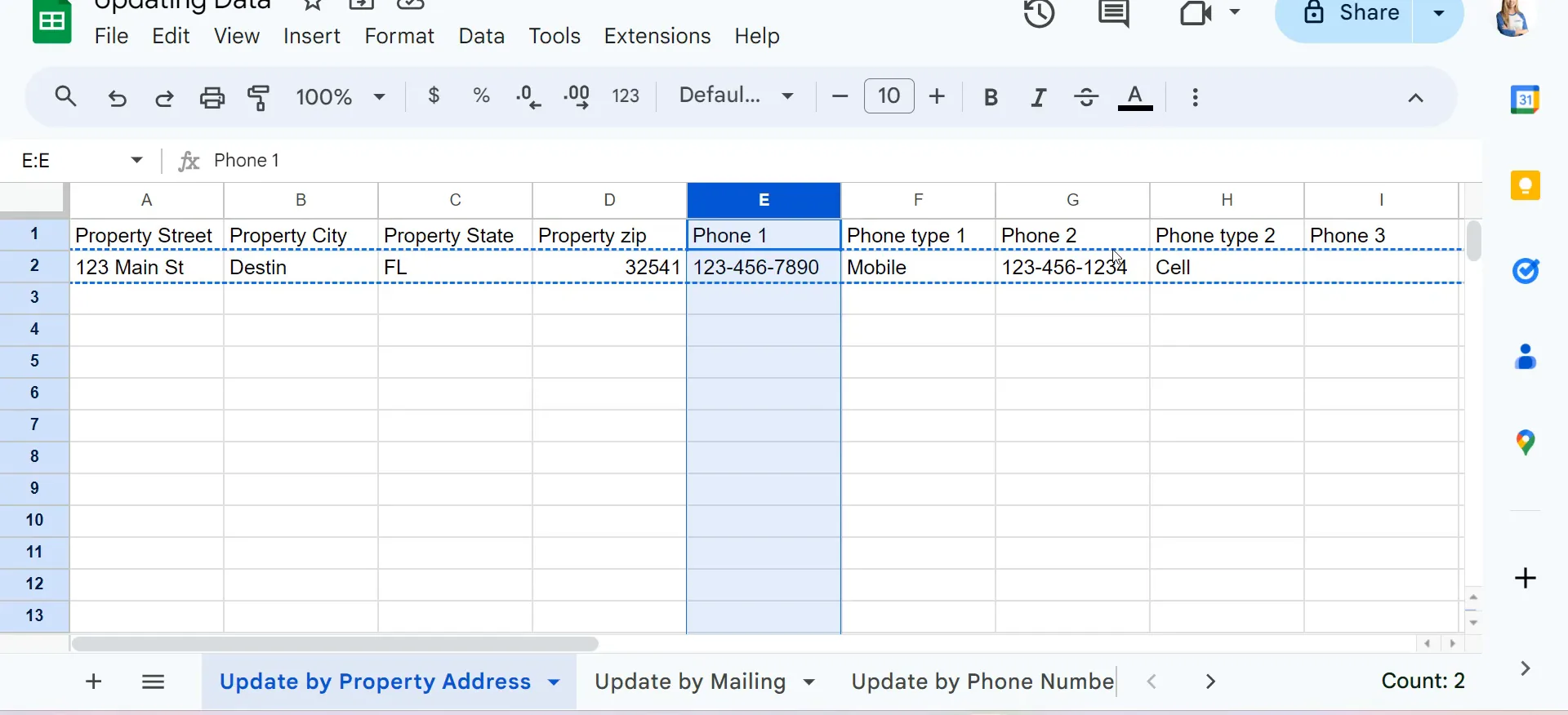Open more number formats 123 menu
This screenshot has width=1568, height=715.
[x=626, y=96]
